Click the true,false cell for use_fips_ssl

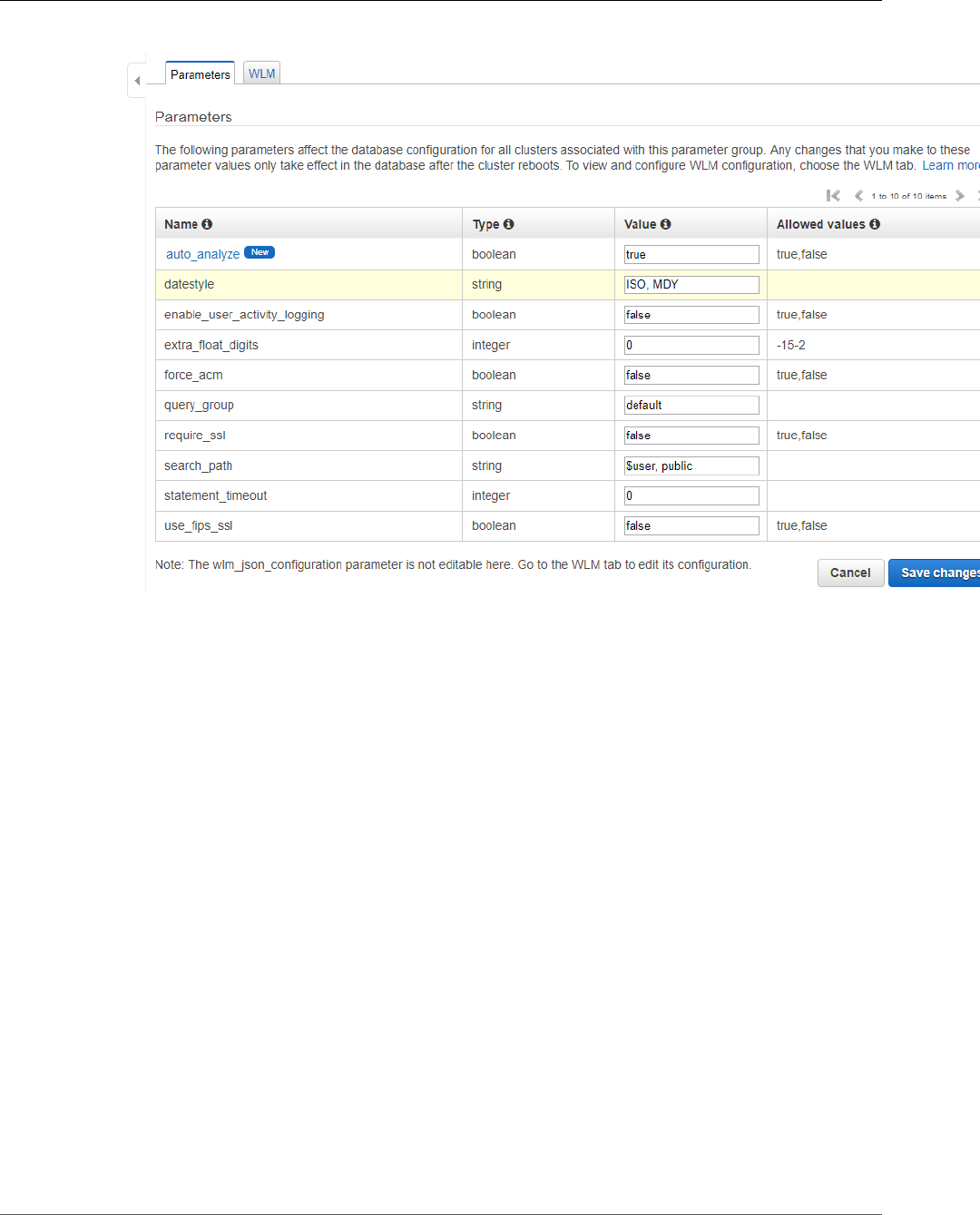tap(873, 525)
